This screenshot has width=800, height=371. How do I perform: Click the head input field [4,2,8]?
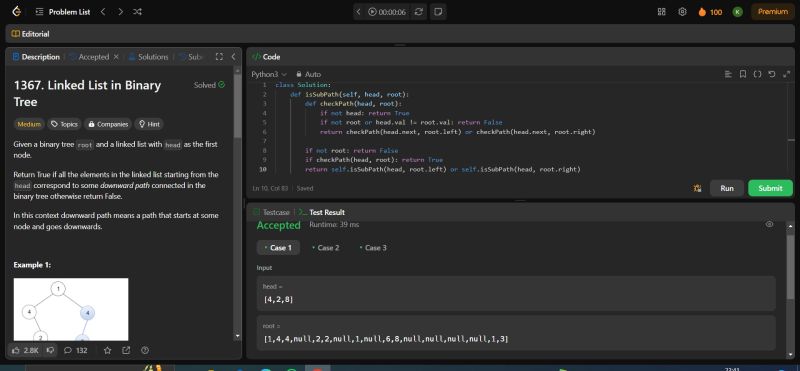coord(516,293)
